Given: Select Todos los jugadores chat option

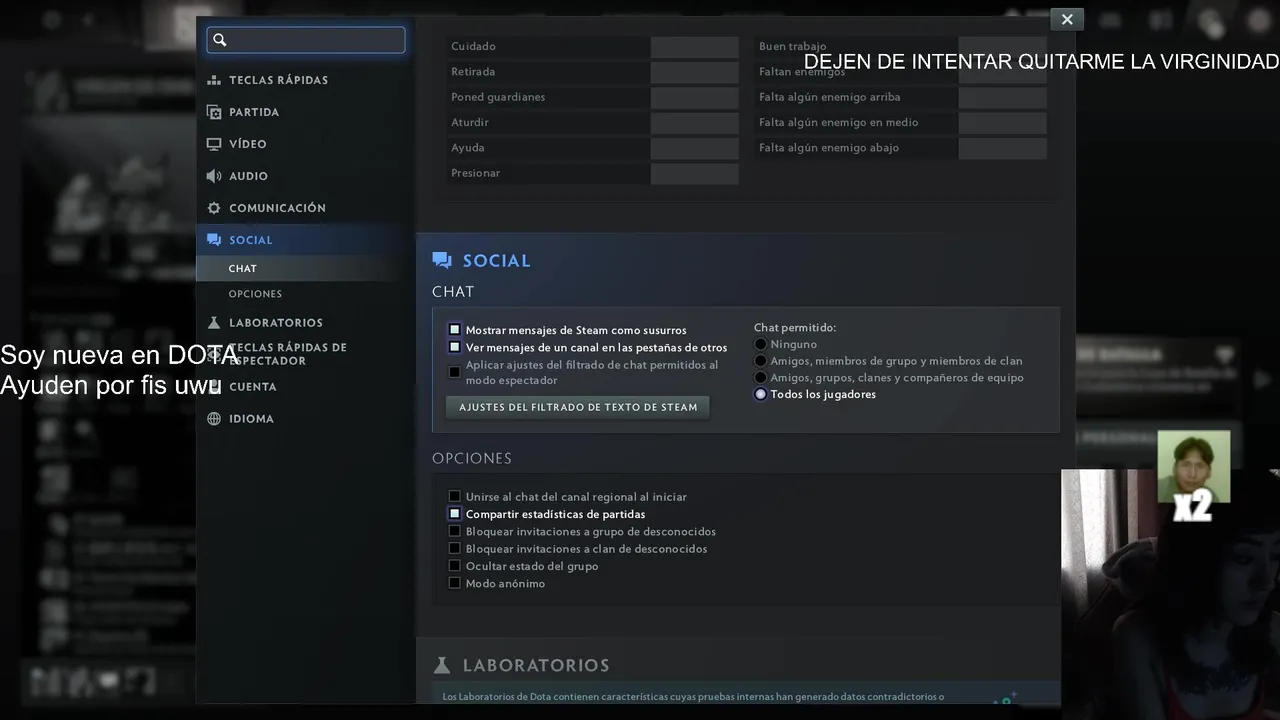Looking at the screenshot, I should pyautogui.click(x=761, y=394).
